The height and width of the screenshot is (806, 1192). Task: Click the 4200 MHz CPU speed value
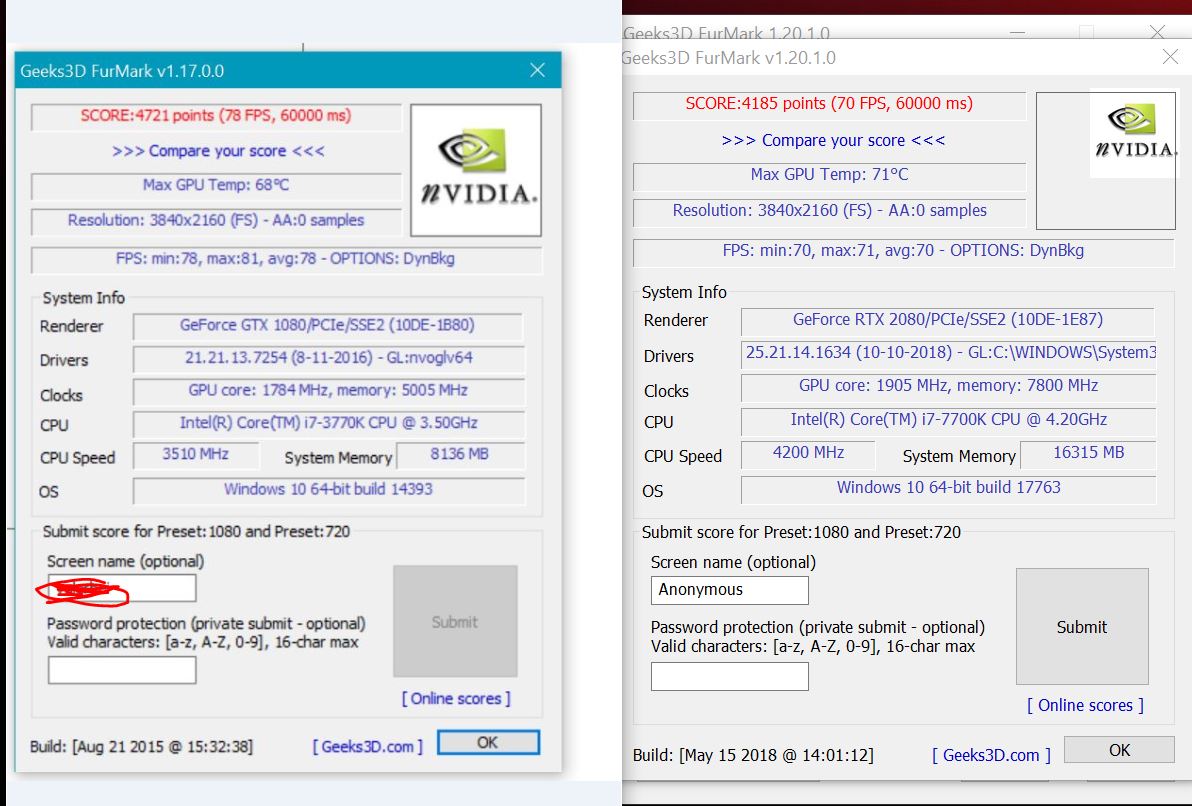click(x=808, y=453)
